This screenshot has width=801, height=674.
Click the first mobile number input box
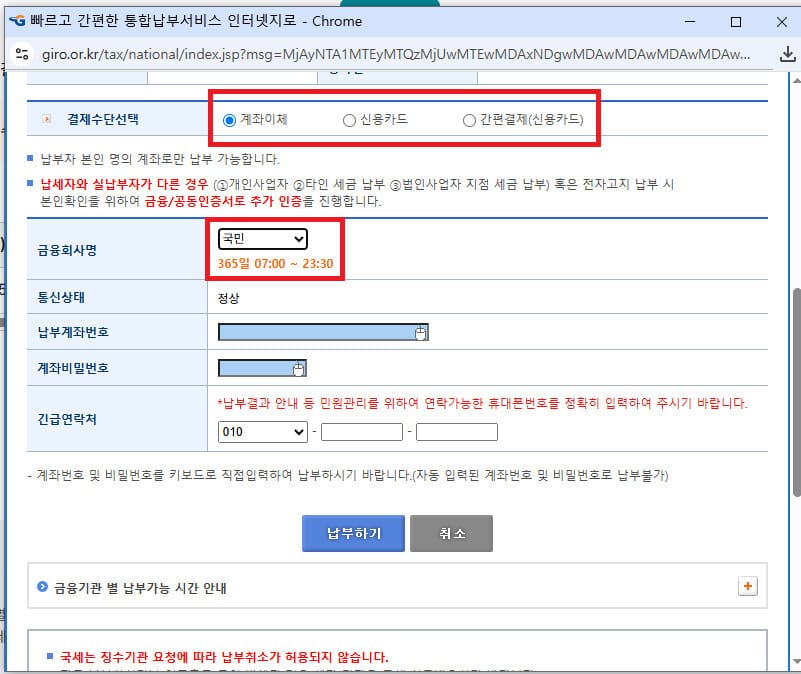[x=361, y=431]
